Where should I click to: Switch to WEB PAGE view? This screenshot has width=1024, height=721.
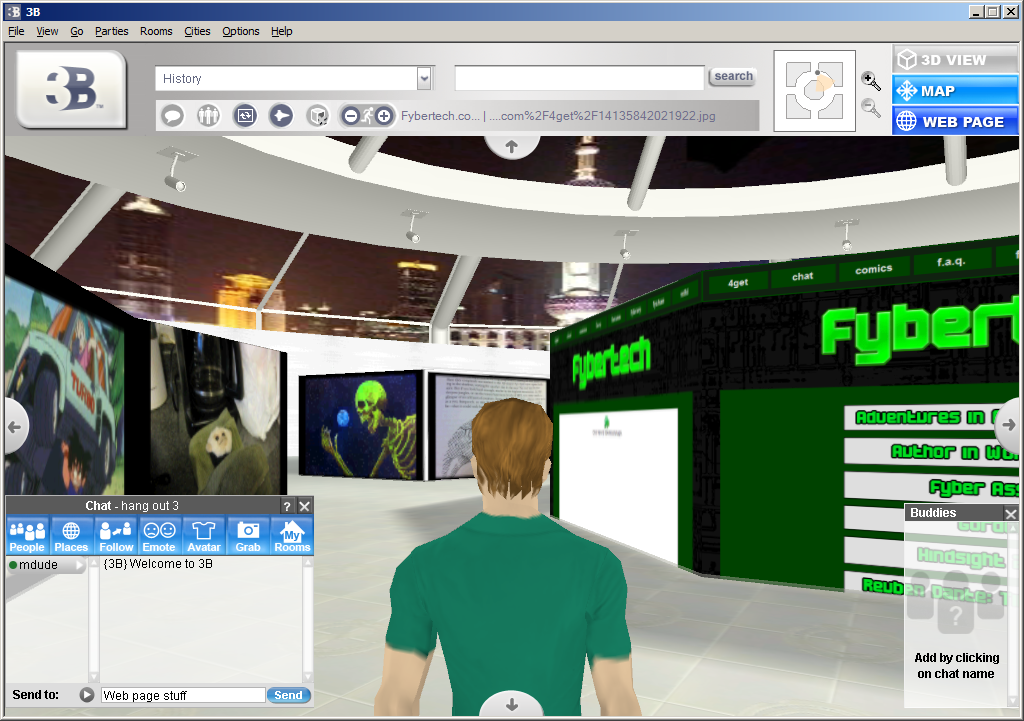click(955, 121)
